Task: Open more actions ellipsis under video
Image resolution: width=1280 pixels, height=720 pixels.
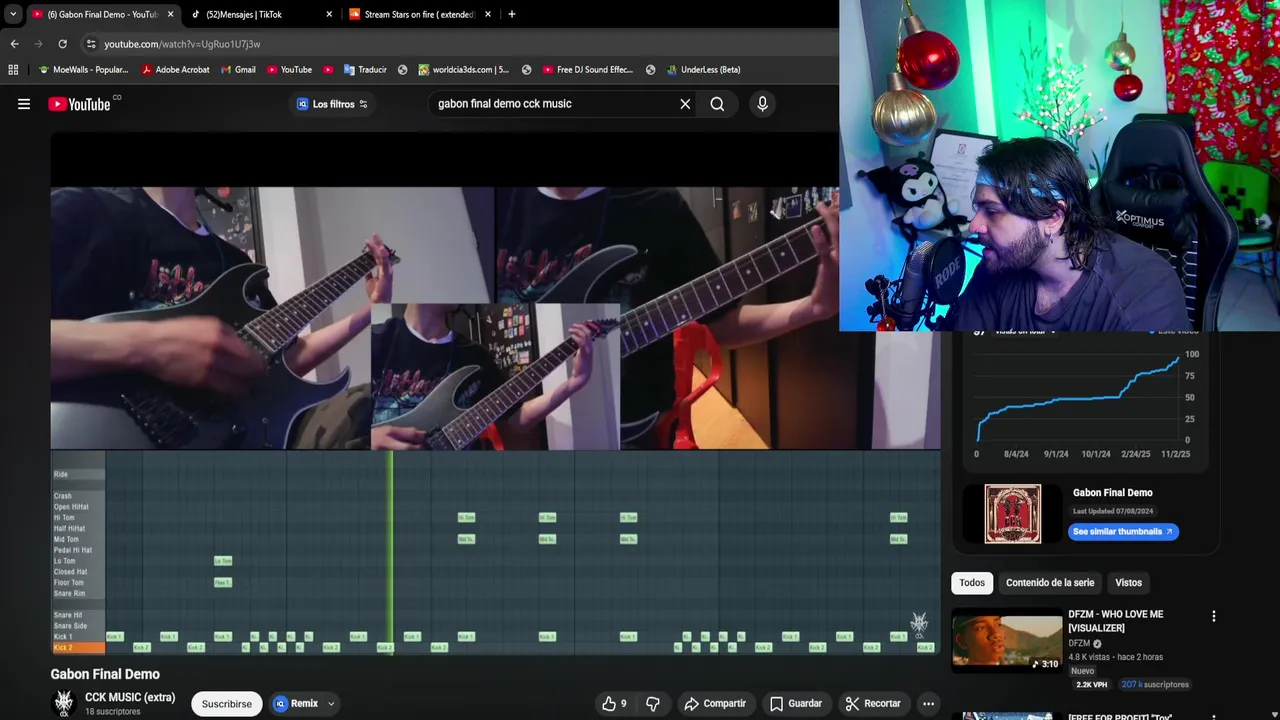Action: coord(928,704)
